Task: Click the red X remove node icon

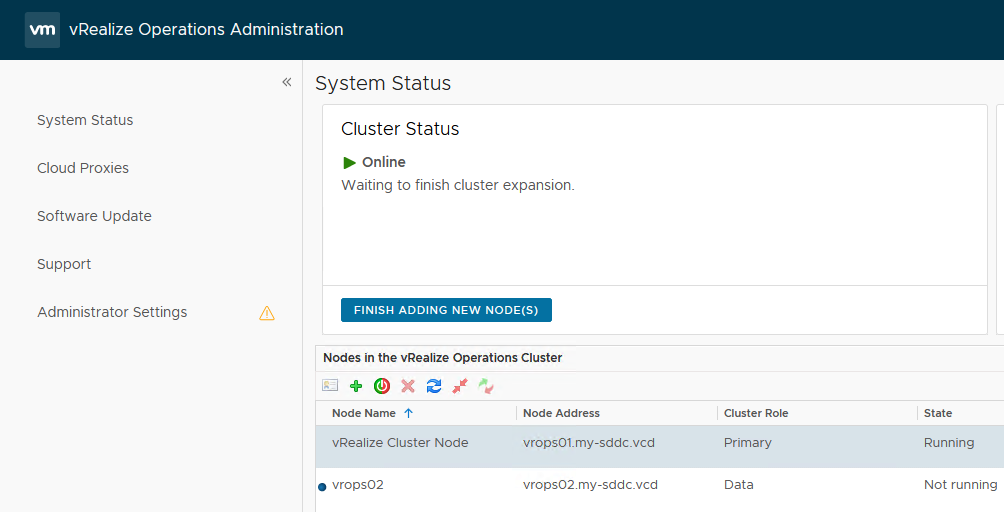Action: coord(408,386)
